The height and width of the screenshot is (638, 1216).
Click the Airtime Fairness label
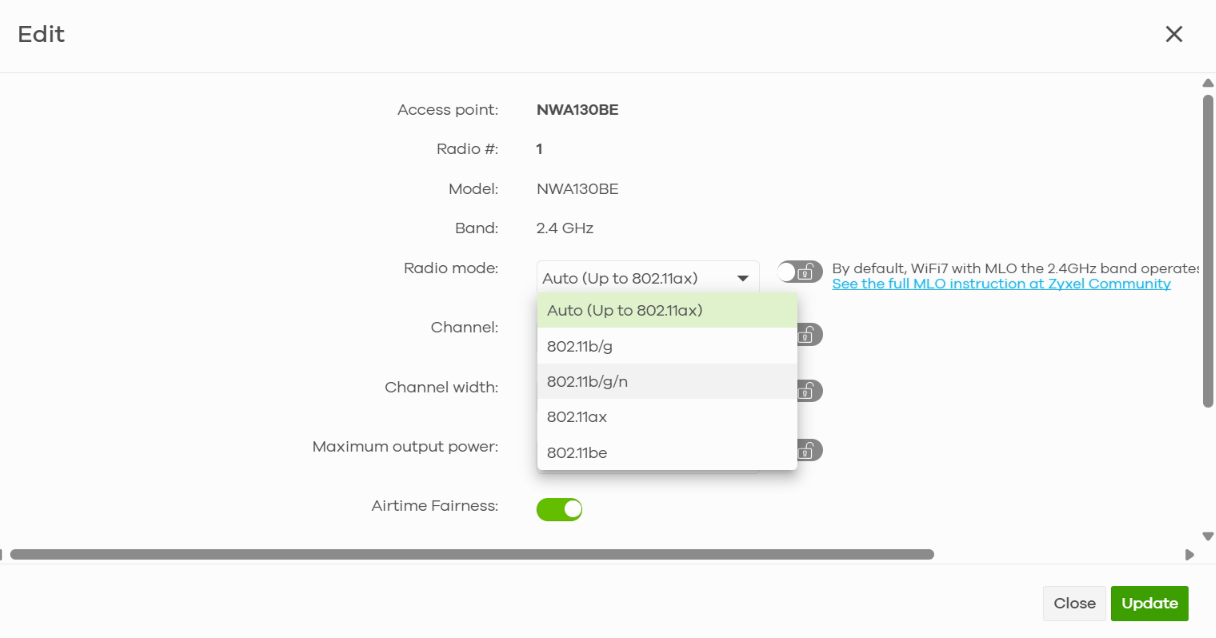click(x=434, y=506)
